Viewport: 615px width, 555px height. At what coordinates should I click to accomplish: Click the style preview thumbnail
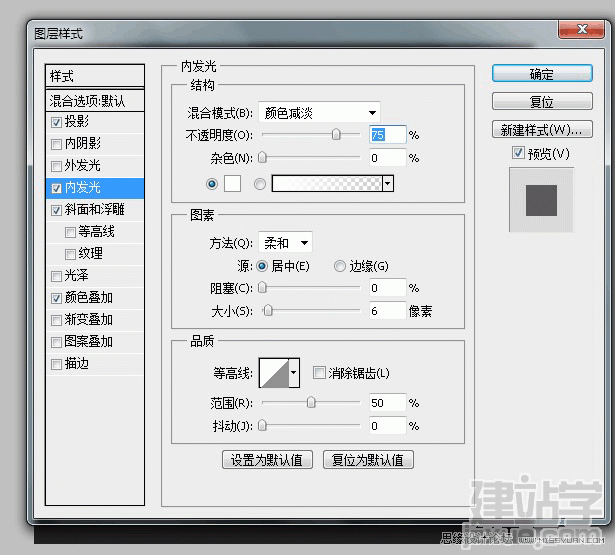(541, 200)
